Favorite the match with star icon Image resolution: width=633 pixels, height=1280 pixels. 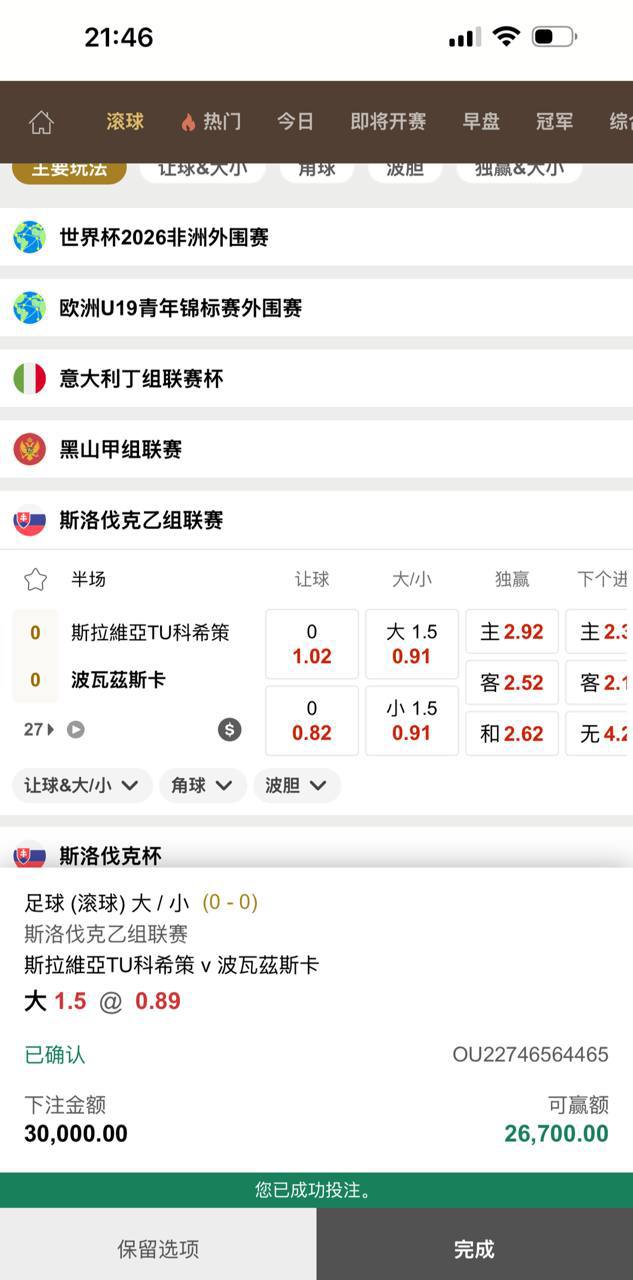pos(35,579)
